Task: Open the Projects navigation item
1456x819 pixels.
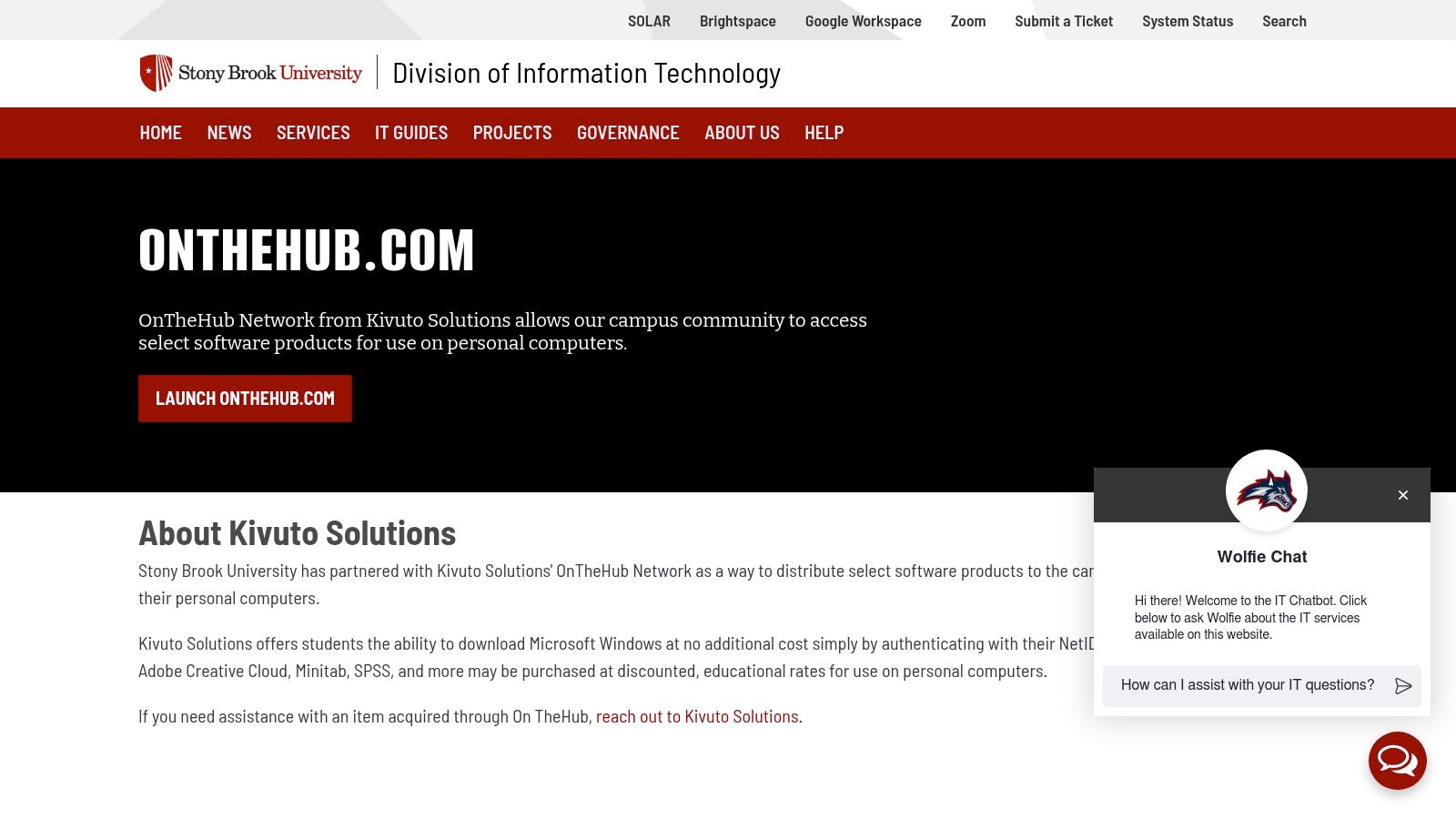Action: tap(512, 133)
